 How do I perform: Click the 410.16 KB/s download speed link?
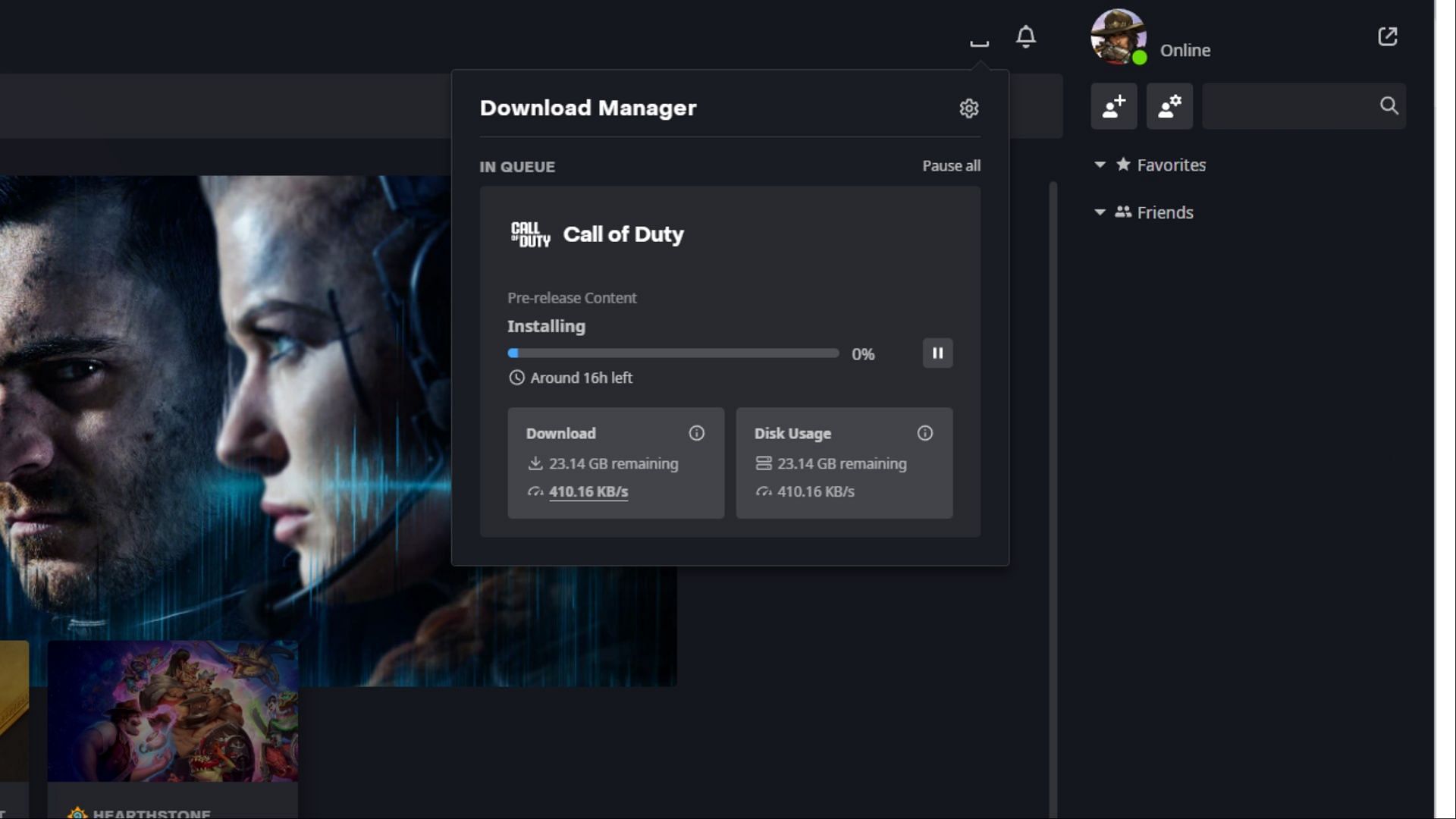click(588, 490)
